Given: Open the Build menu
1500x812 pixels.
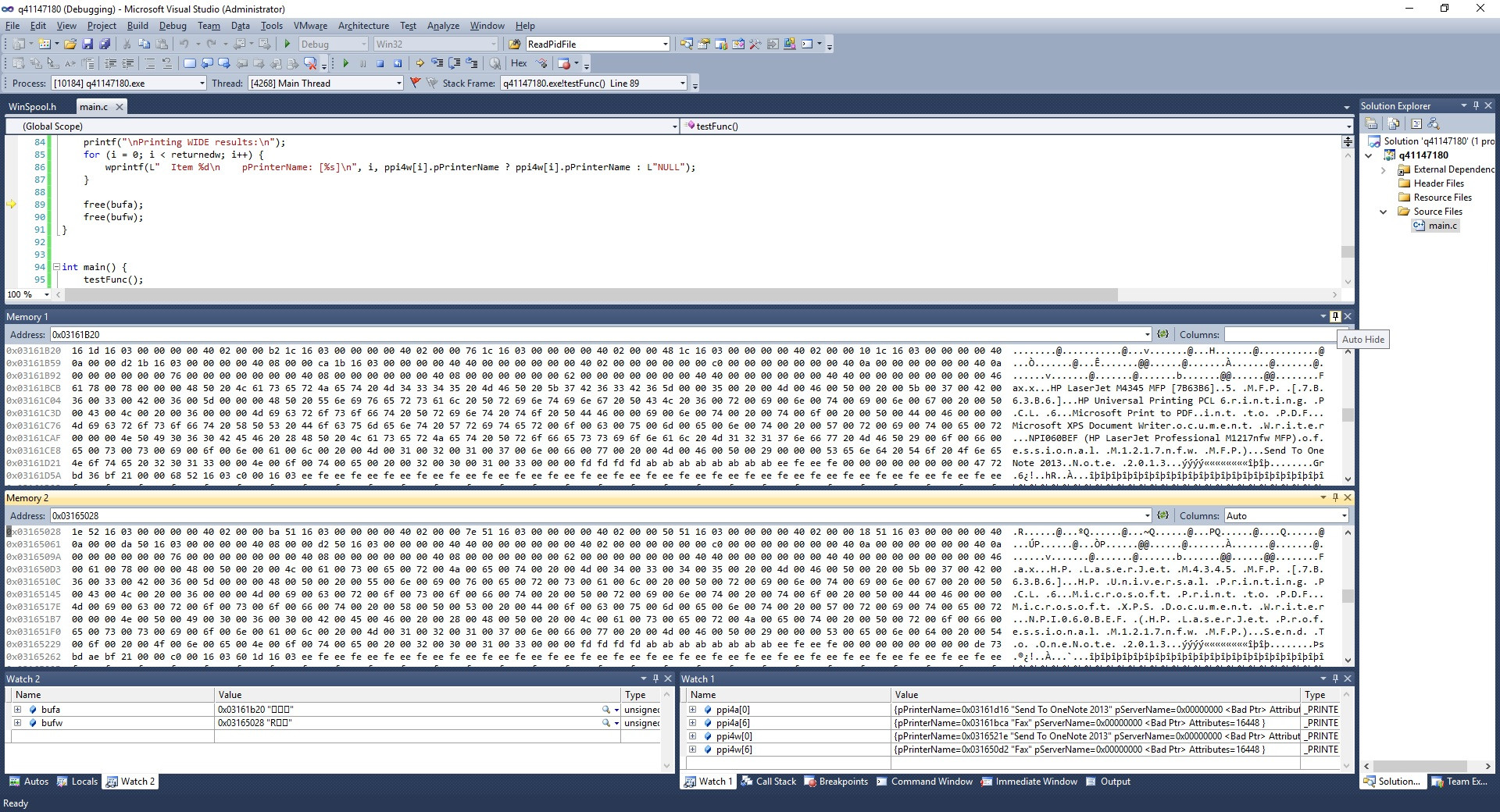Looking at the screenshot, I should pos(137,26).
